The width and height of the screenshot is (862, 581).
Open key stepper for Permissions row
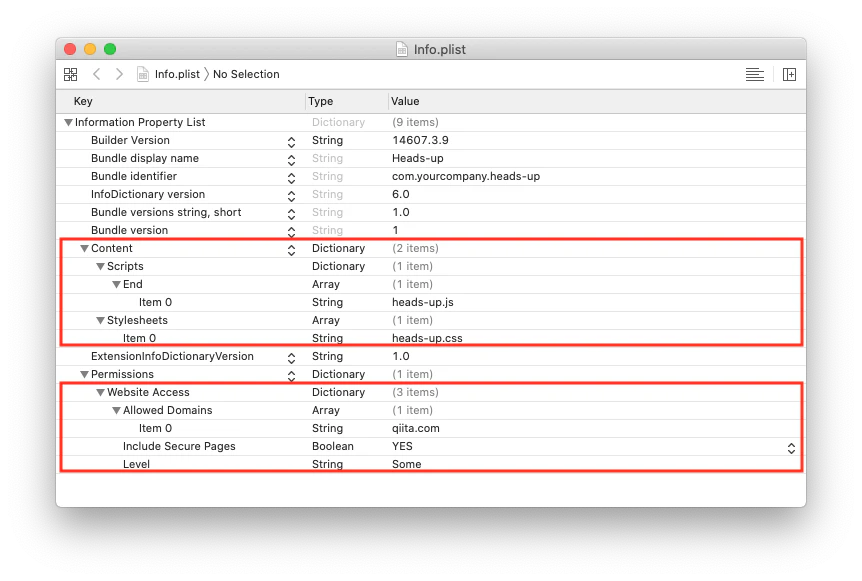(291, 377)
